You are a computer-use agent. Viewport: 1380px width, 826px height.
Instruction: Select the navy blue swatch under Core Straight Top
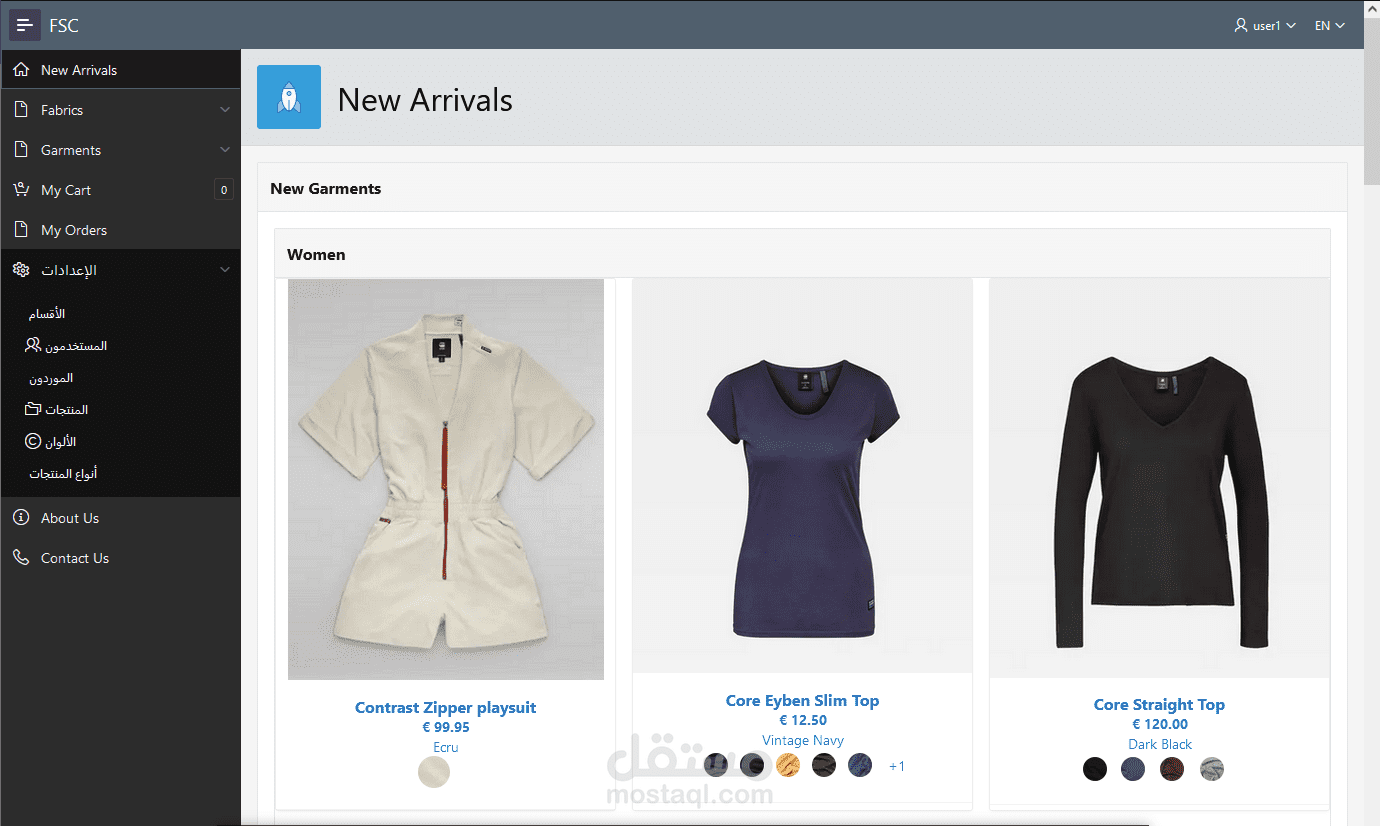[1133, 769]
